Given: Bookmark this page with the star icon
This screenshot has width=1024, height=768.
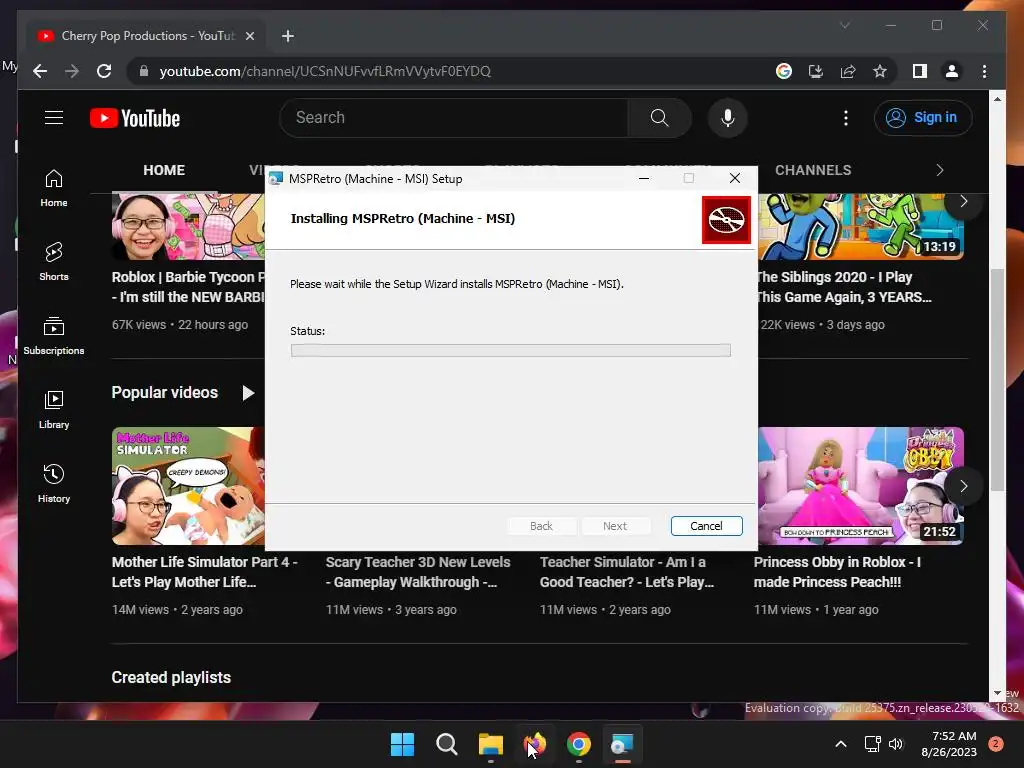Looking at the screenshot, I should coord(880,71).
